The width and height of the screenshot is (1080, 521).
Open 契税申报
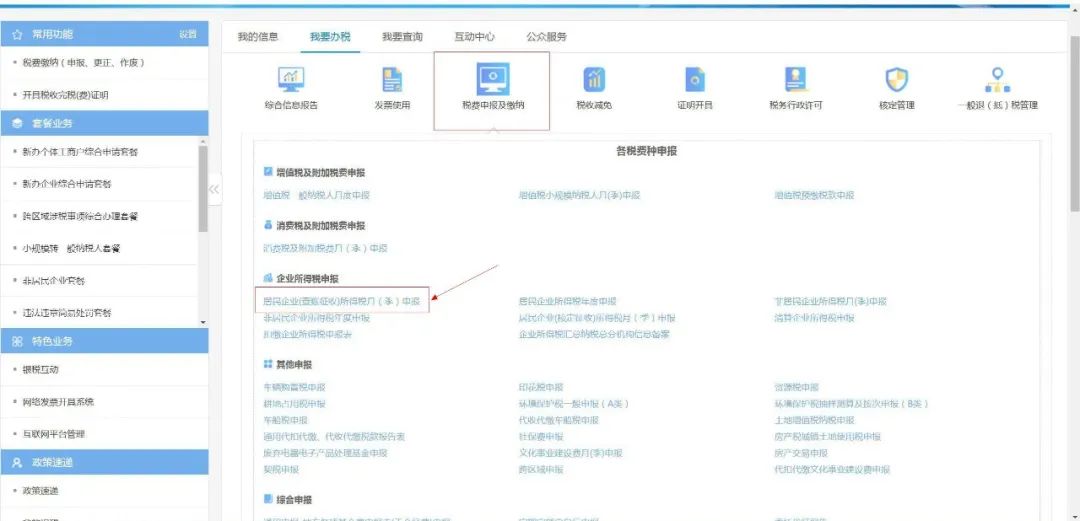(x=281, y=470)
